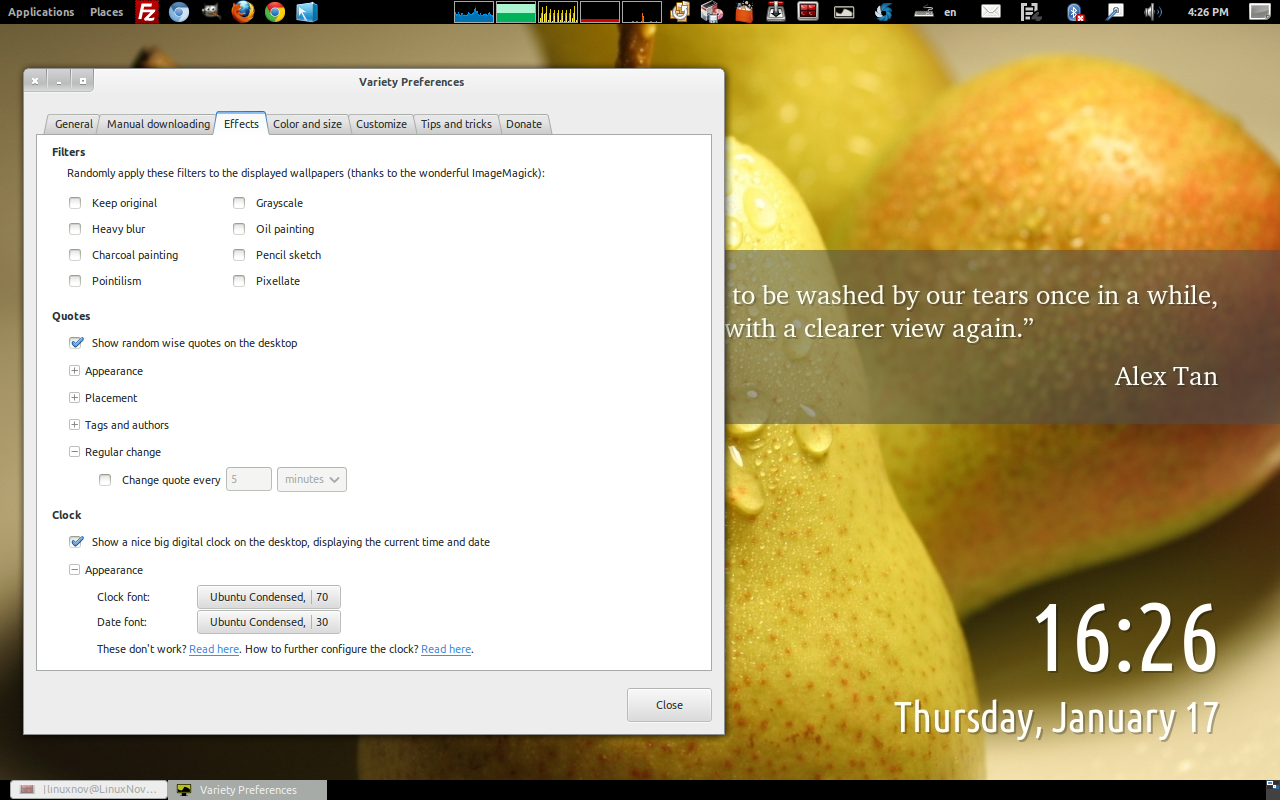The width and height of the screenshot is (1280, 800).
Task: Open the Chromium launcher icon
Action: point(179,12)
